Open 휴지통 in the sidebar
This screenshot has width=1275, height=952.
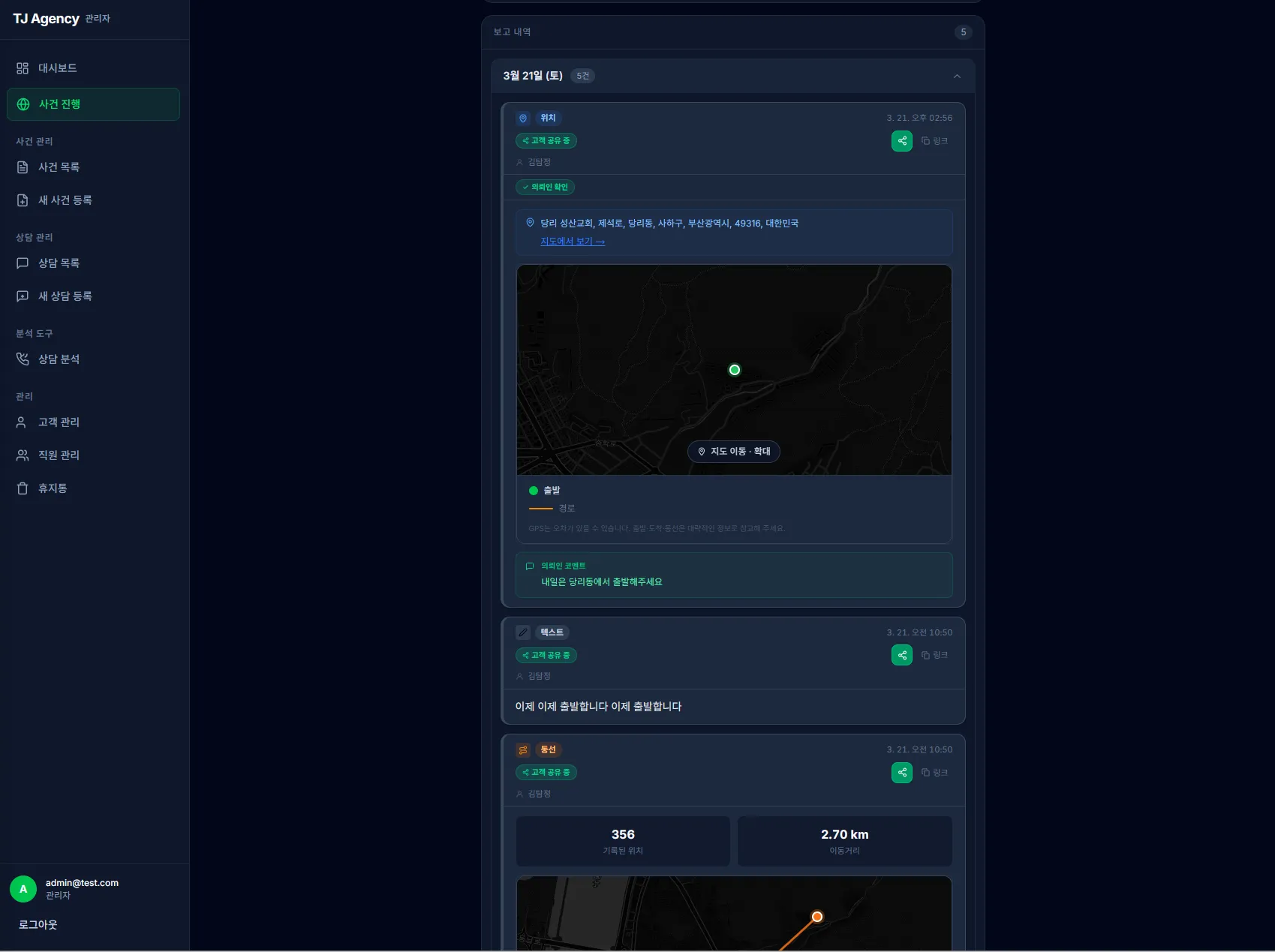93,488
